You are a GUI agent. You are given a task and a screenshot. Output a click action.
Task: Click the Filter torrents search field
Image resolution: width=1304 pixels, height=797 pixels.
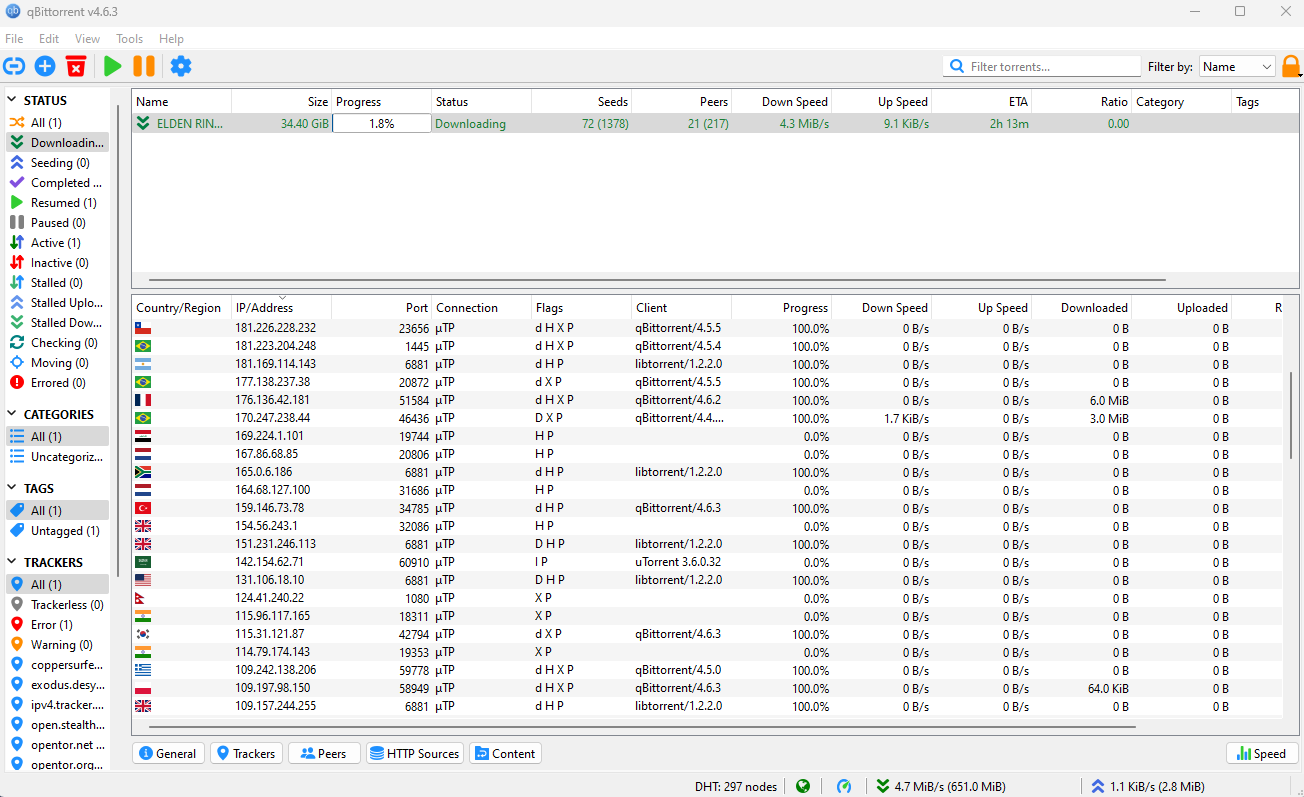(x=1042, y=67)
